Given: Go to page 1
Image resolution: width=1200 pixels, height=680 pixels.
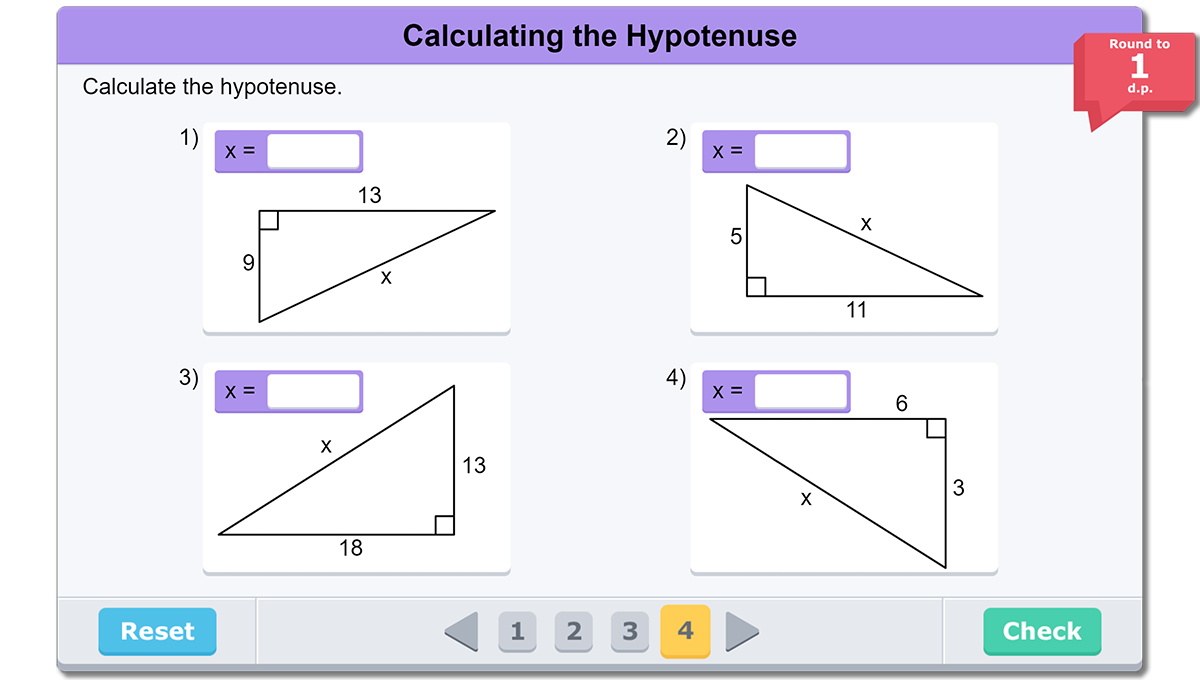Looking at the screenshot, I should point(517,631).
